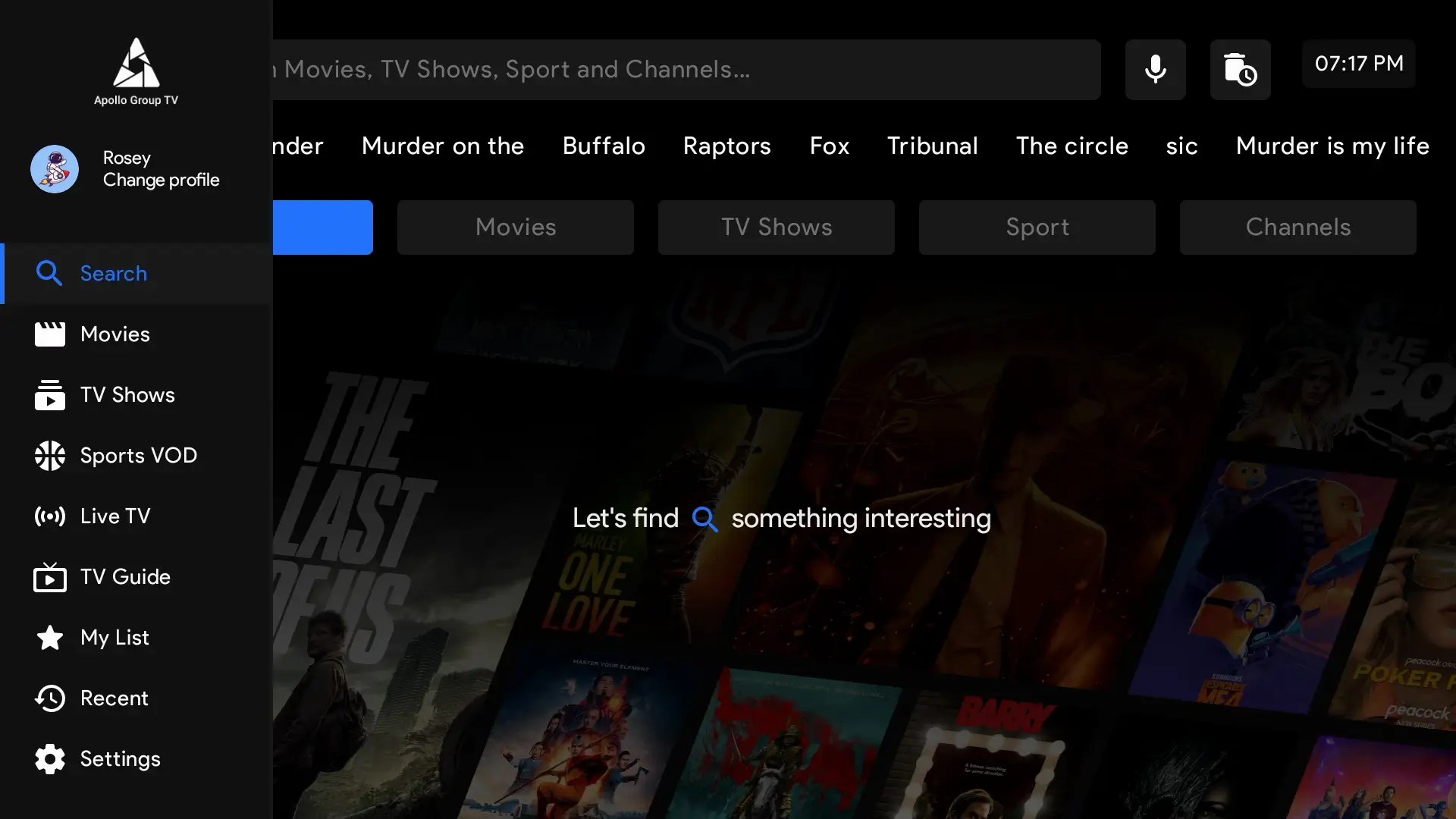The image size is (1456, 819).
Task: Switch to the Sport filter tab
Action: (x=1037, y=227)
